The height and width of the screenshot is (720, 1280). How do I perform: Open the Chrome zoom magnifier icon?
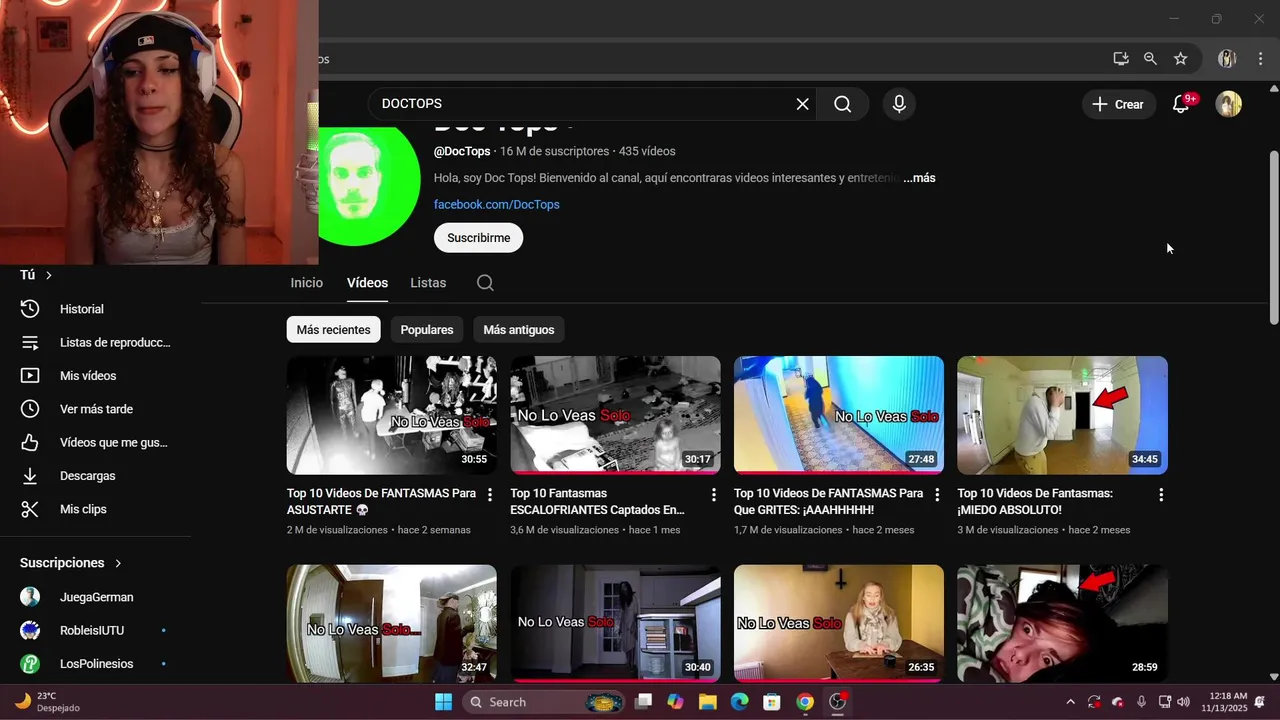(x=1150, y=59)
